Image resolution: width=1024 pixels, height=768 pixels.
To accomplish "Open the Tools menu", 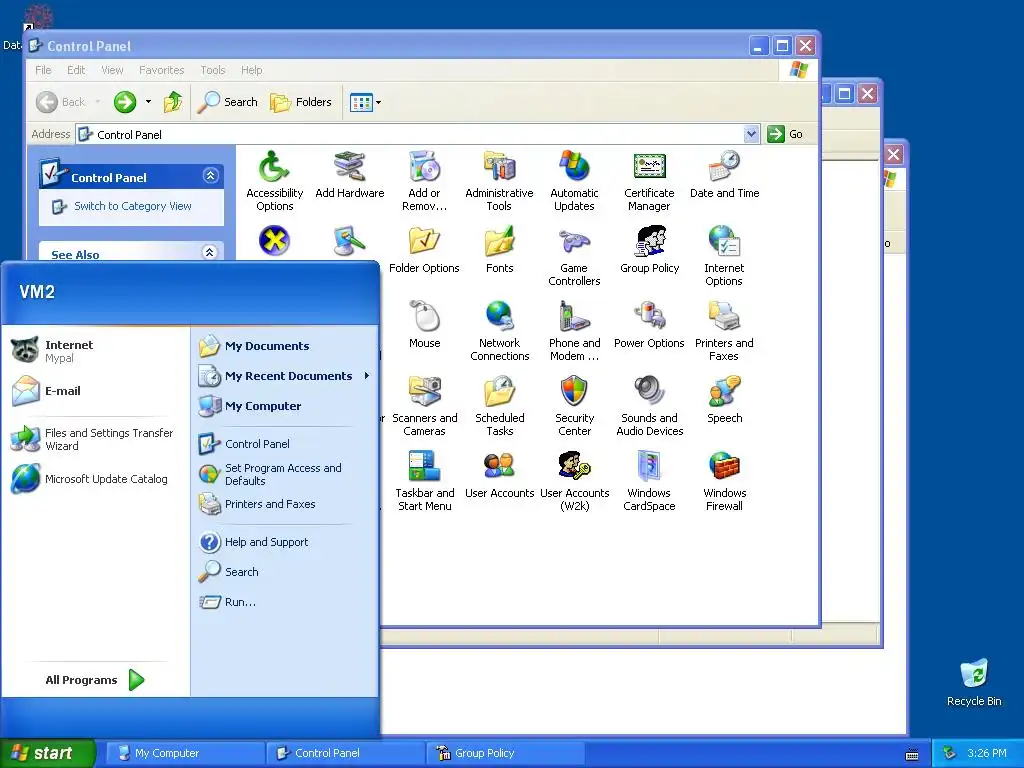I will tap(212, 70).
